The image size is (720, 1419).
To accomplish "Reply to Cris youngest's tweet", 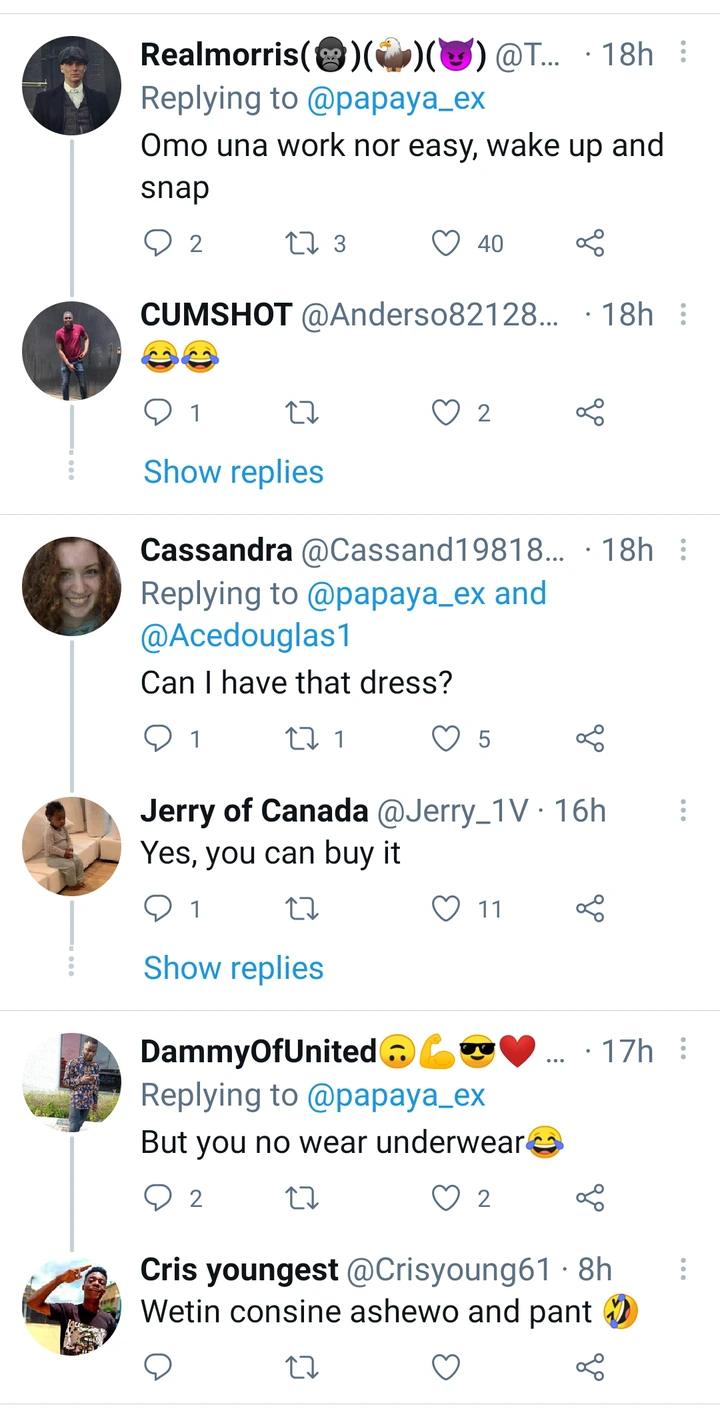I will (159, 1367).
